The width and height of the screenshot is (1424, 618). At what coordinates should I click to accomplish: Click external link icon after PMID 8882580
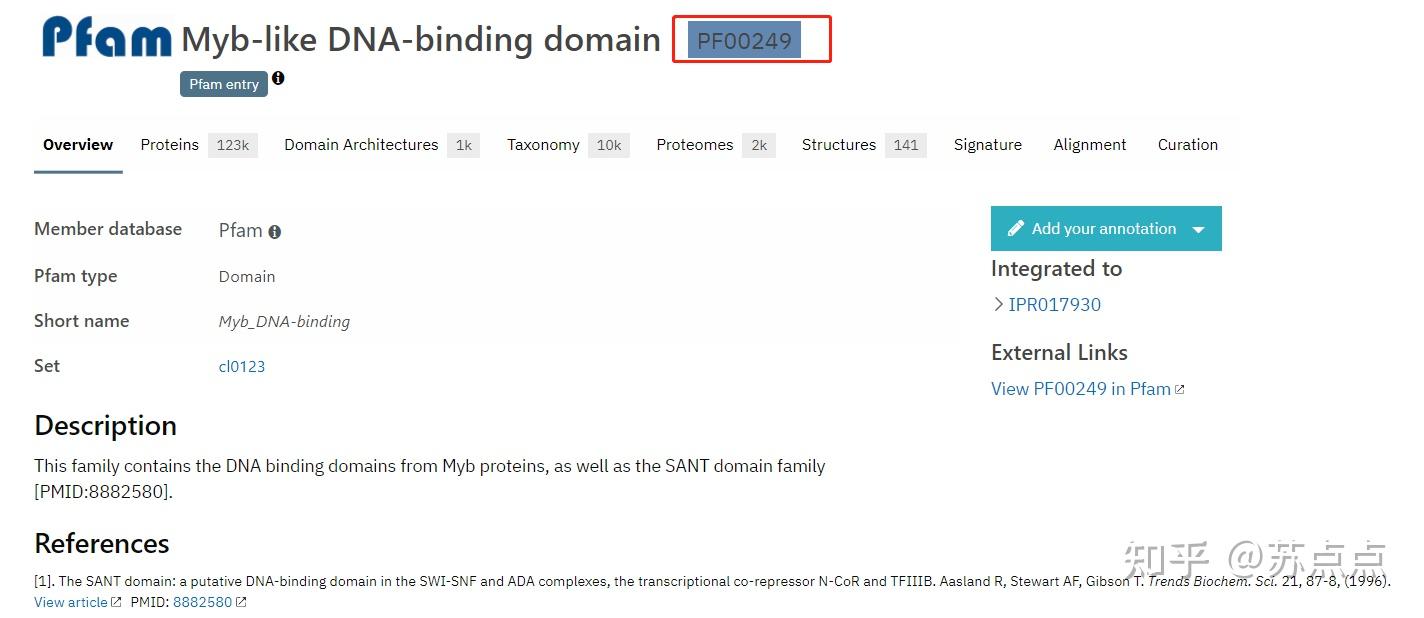(x=241, y=602)
